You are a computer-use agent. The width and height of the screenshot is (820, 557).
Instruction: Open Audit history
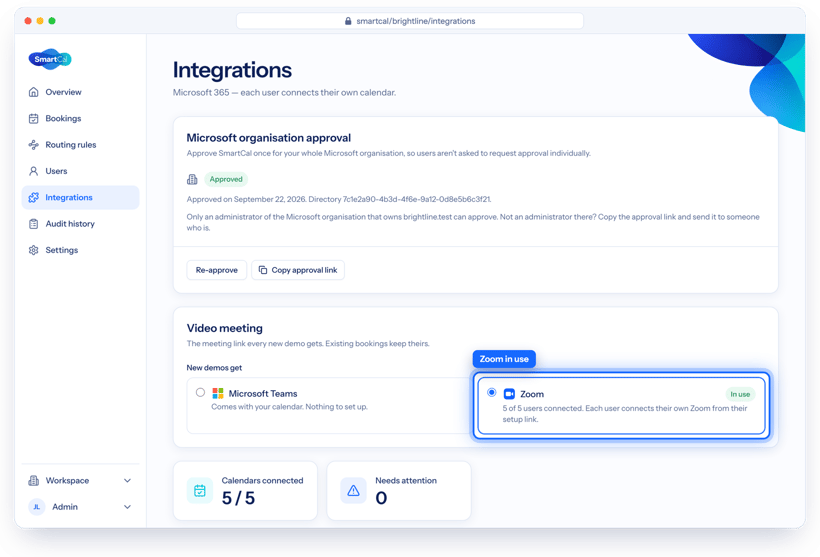[x=81, y=224]
